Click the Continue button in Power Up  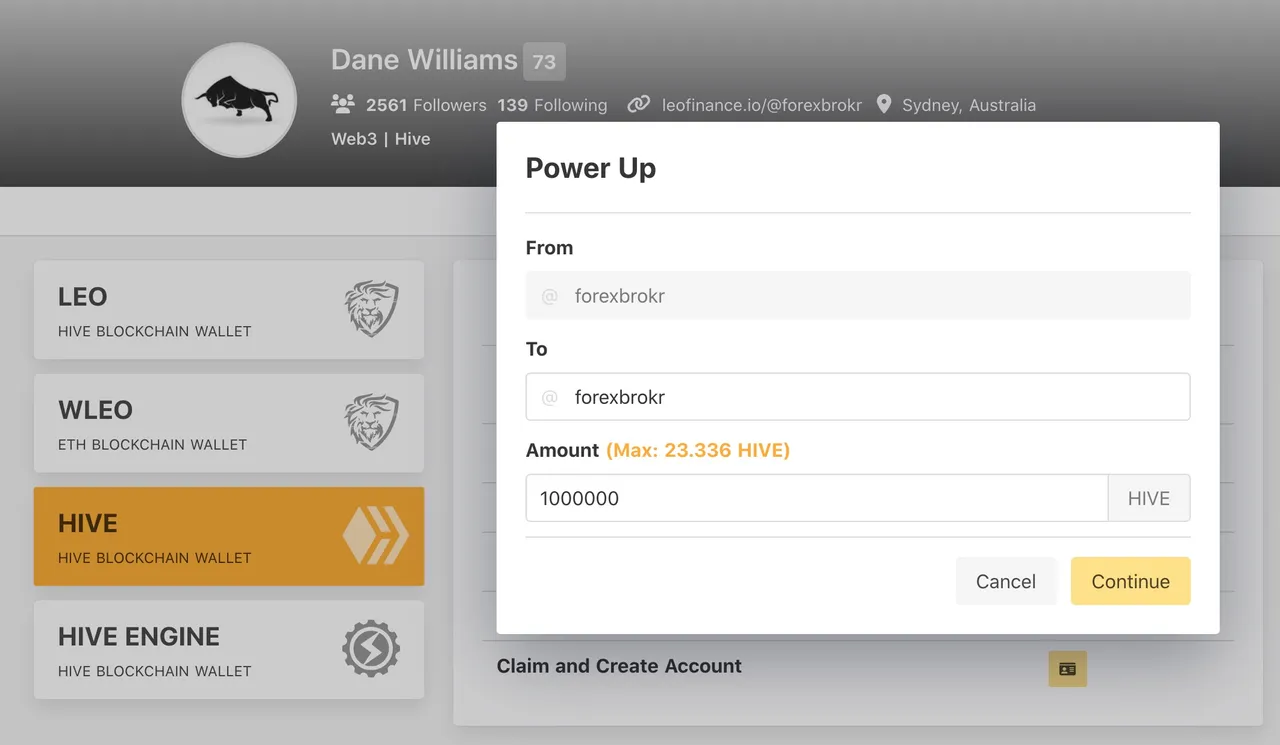pos(1130,581)
